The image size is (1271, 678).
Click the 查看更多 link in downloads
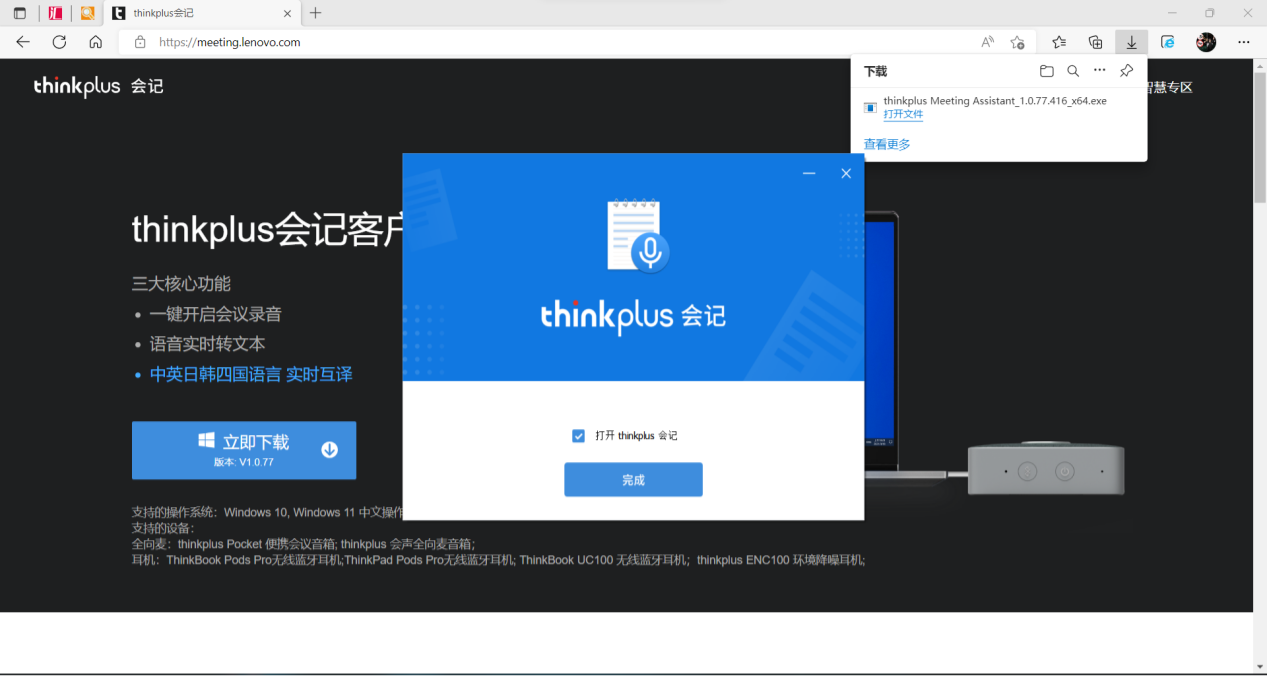click(887, 144)
